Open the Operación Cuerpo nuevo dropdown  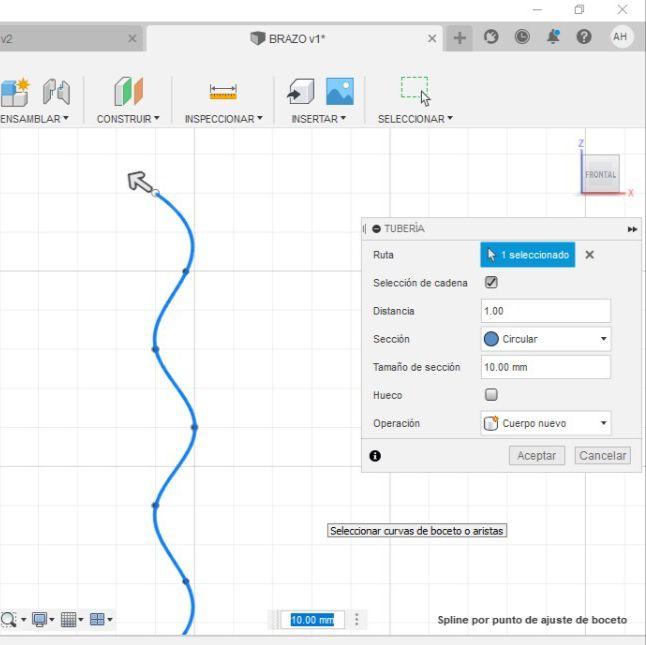point(546,423)
